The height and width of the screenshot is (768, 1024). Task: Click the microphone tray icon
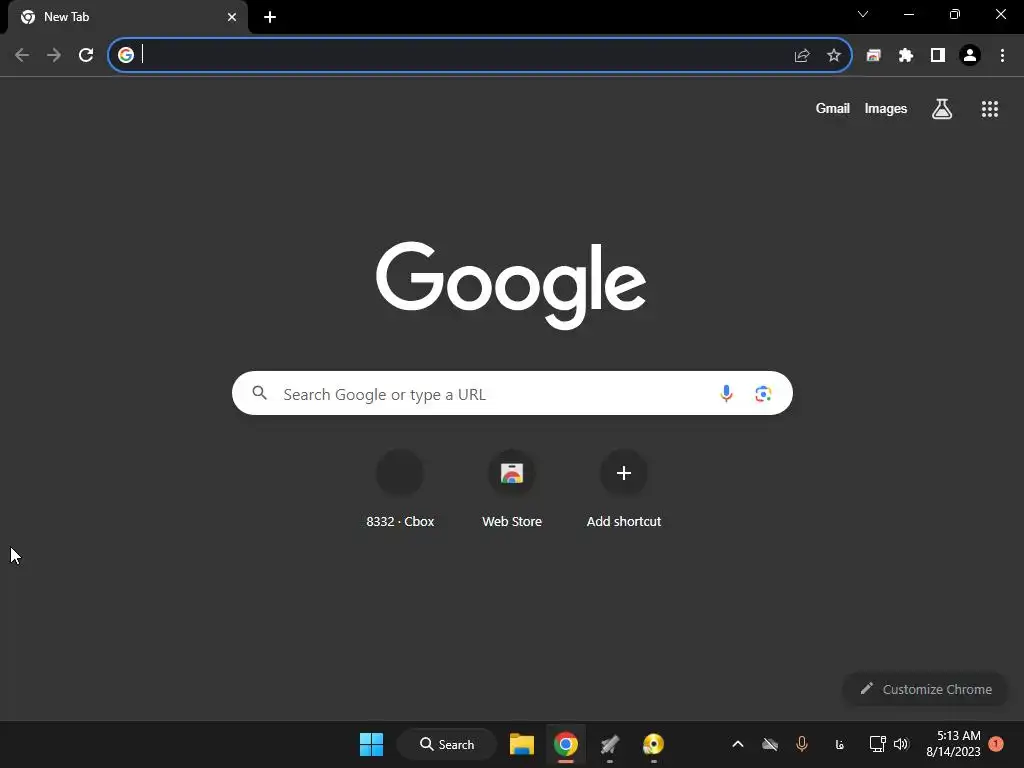pyautogui.click(x=802, y=744)
